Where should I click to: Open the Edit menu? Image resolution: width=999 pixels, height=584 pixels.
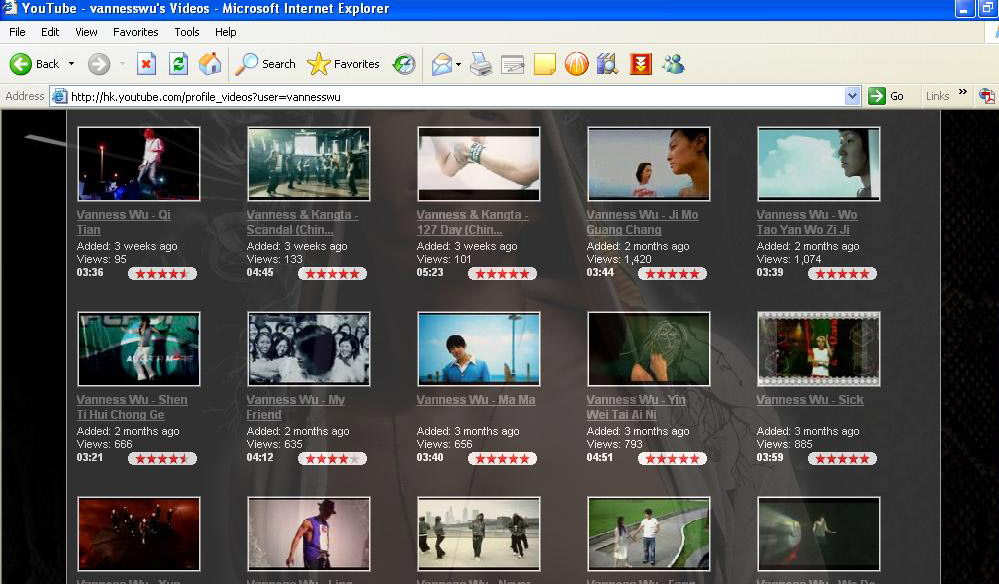50,32
